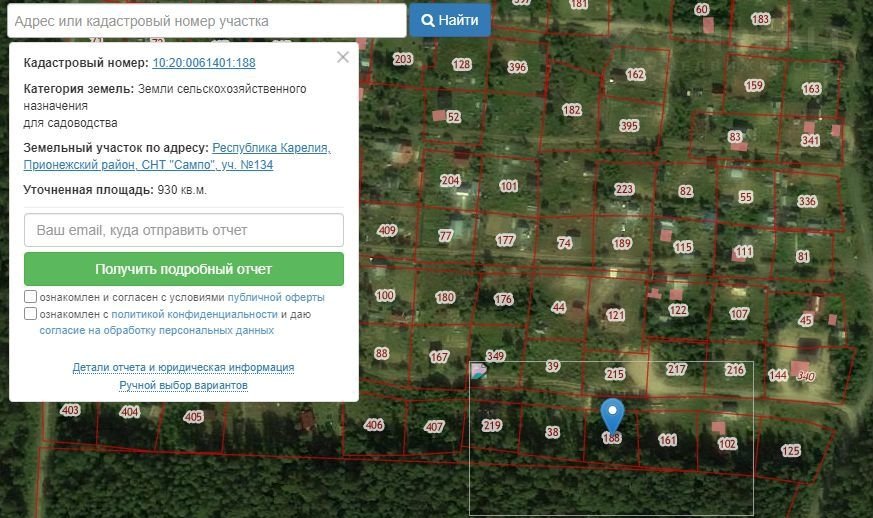The height and width of the screenshot is (518, 873).
Task: Select parcel marker 121 on the map
Action: (616, 315)
